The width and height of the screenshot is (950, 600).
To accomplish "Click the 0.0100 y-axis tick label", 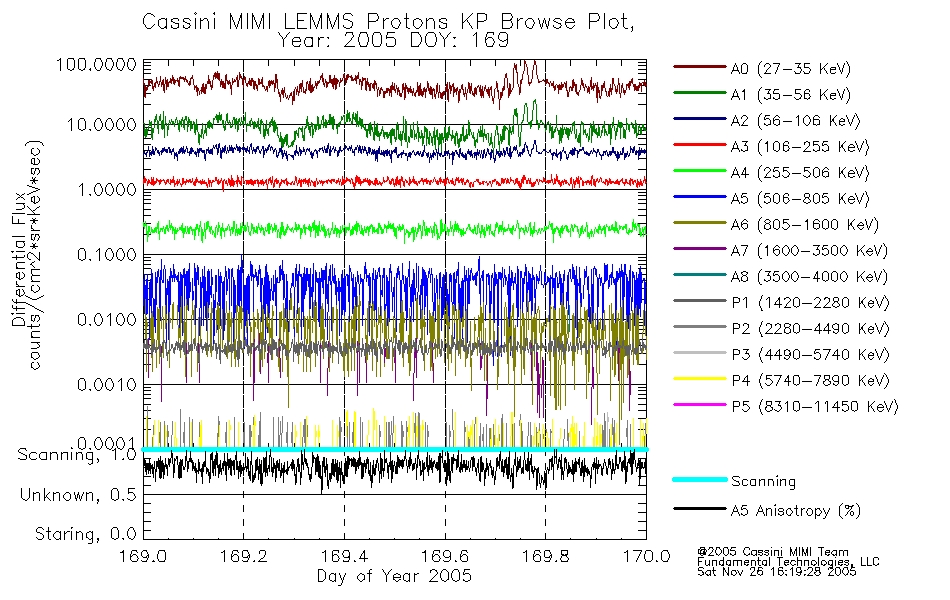I will click(107, 319).
